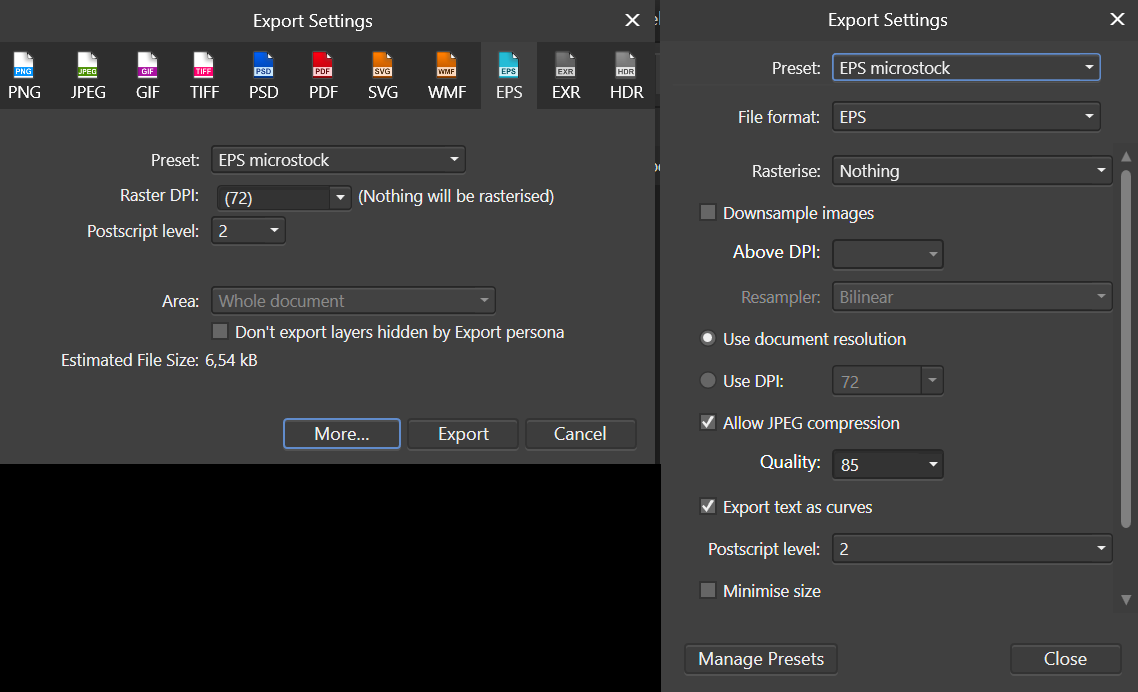Select the TIFF export format icon
Image resolution: width=1138 pixels, height=692 pixels.
pyautogui.click(x=204, y=75)
